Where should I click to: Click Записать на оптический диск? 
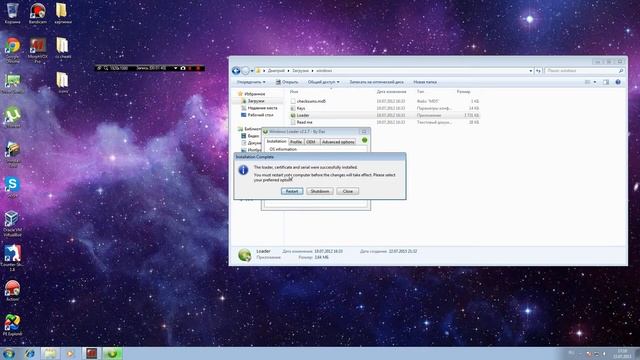[376, 82]
